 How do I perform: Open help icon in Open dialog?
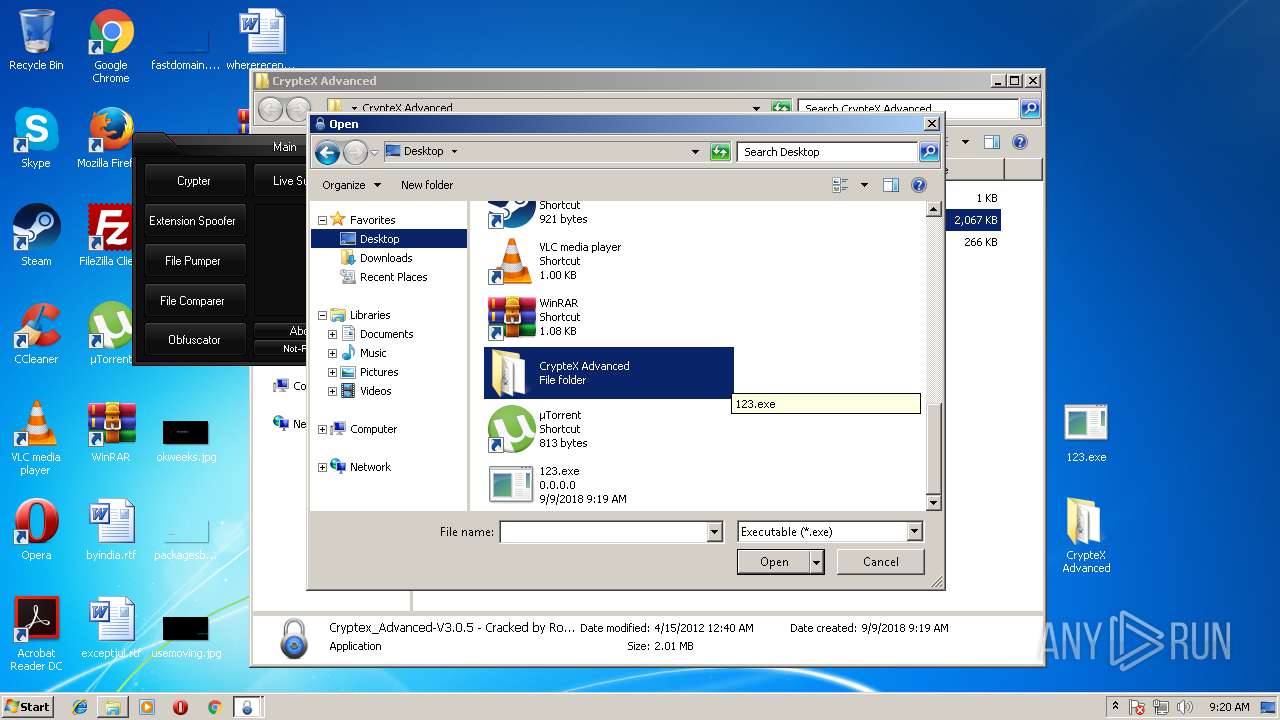[919, 185]
